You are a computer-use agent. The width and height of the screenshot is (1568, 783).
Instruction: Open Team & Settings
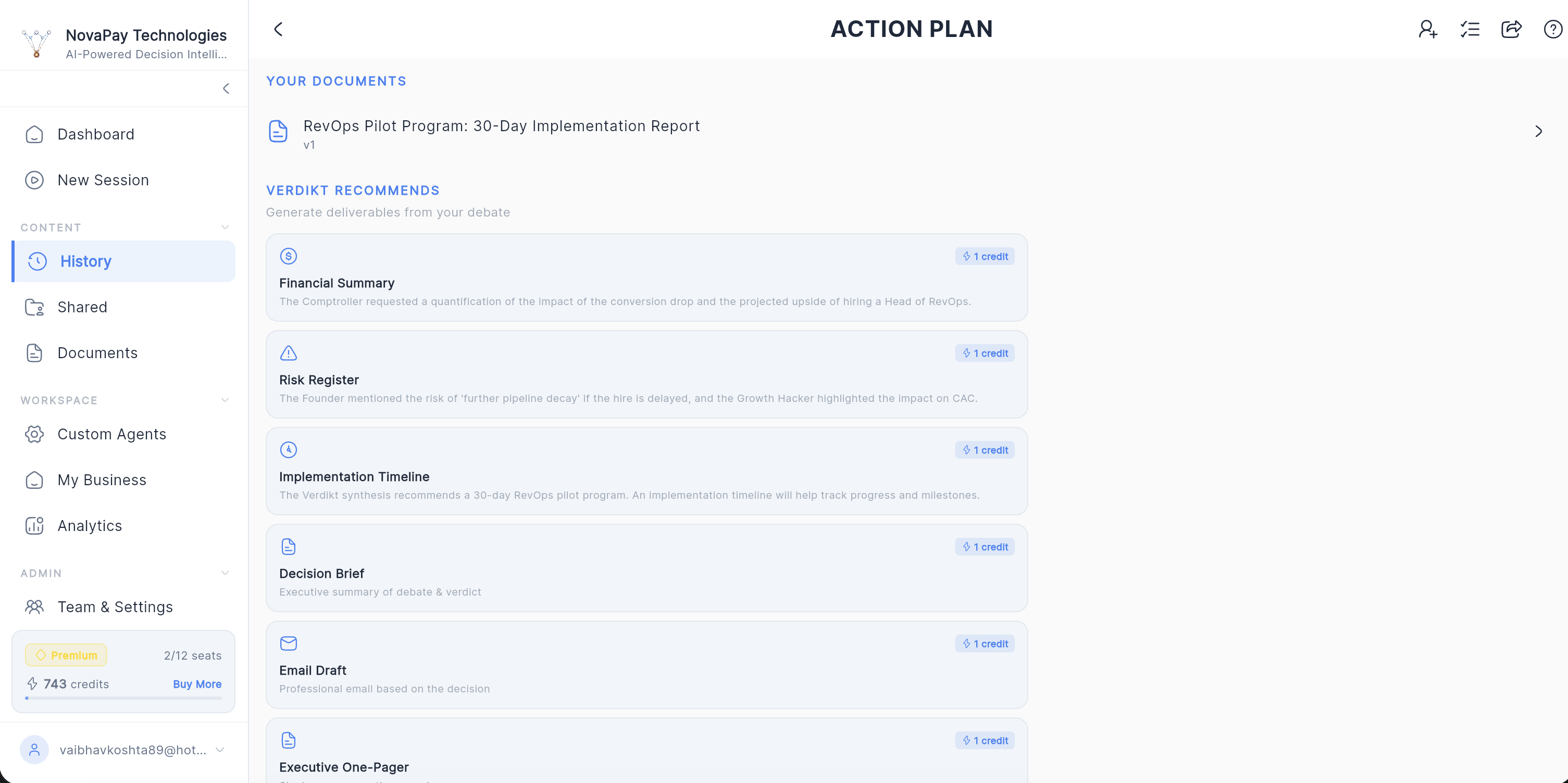pyautogui.click(x=115, y=607)
